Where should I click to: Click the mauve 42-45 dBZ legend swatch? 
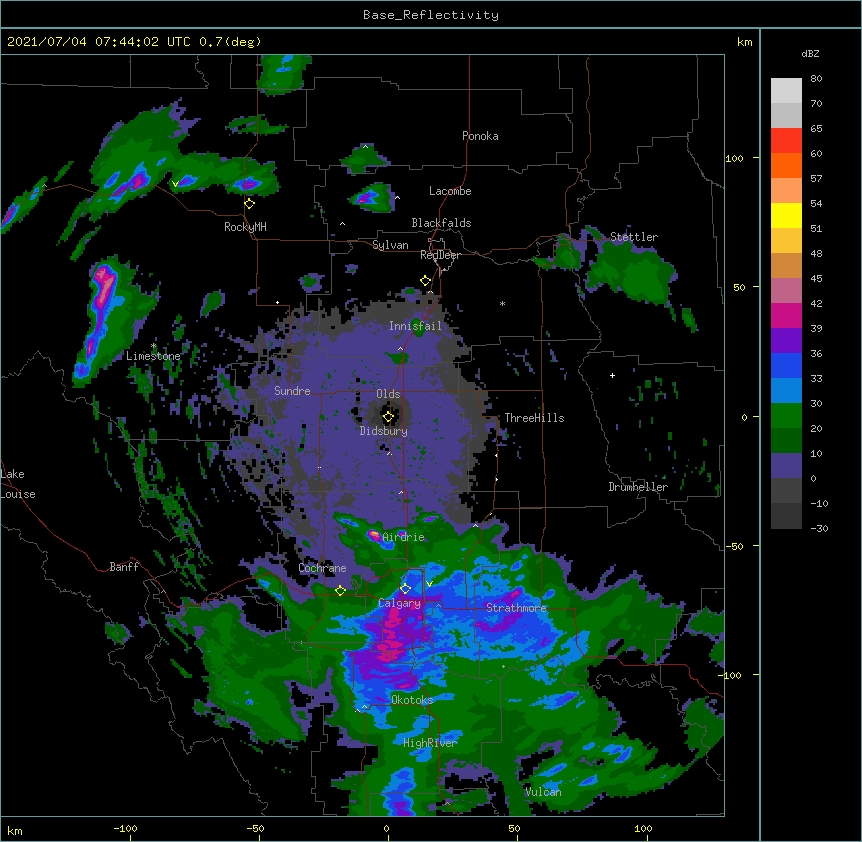click(786, 291)
